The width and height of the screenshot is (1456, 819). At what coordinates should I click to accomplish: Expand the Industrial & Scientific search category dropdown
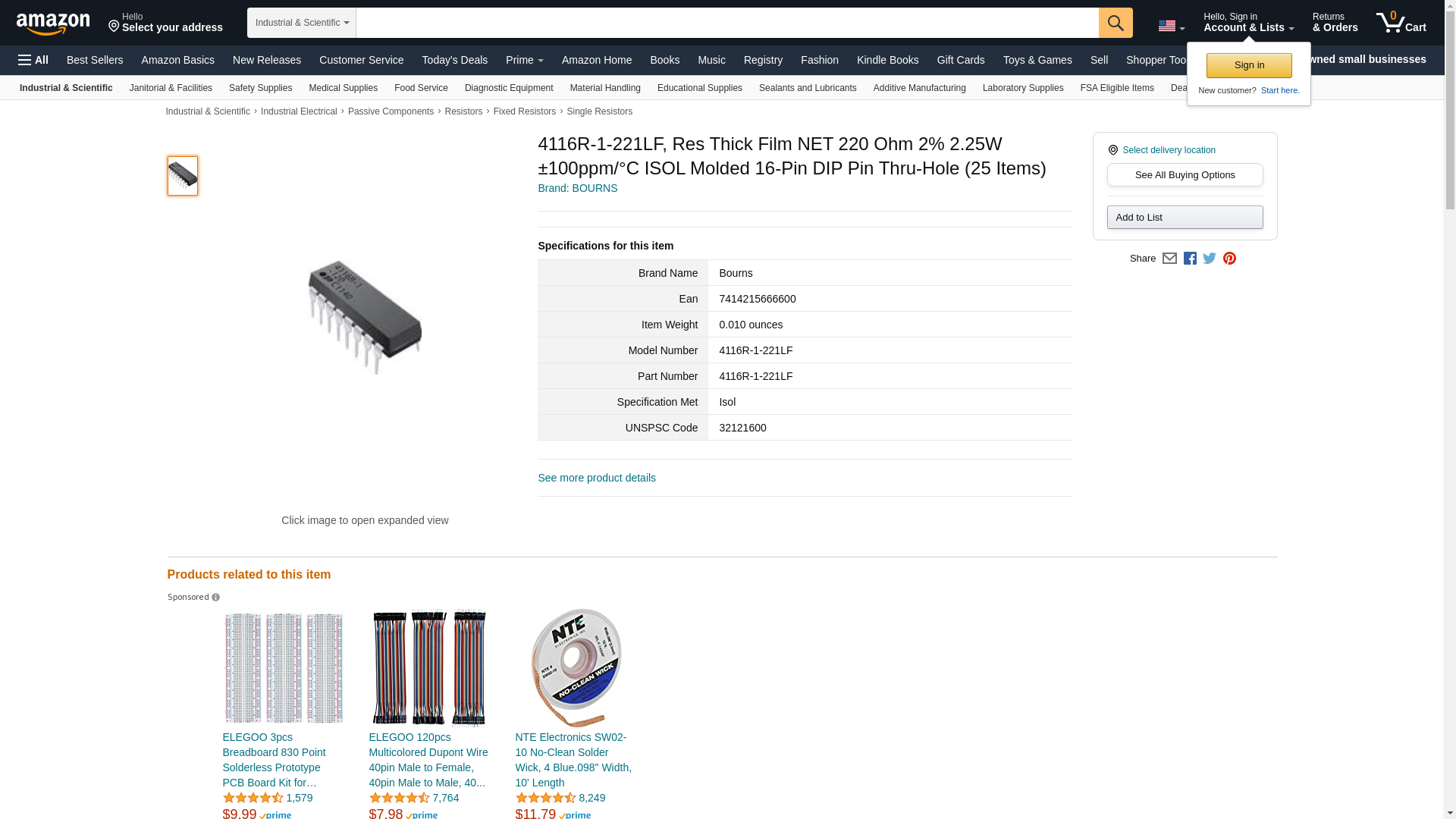click(x=302, y=23)
